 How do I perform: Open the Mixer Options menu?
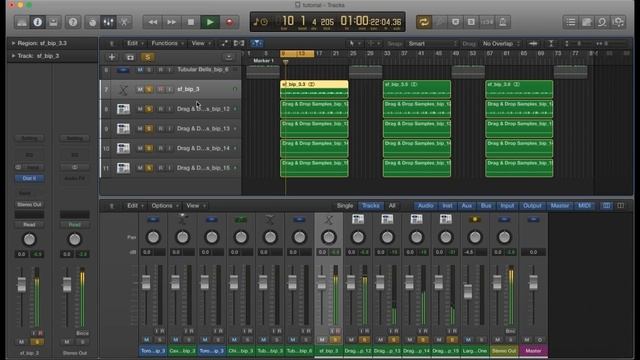[165, 206]
